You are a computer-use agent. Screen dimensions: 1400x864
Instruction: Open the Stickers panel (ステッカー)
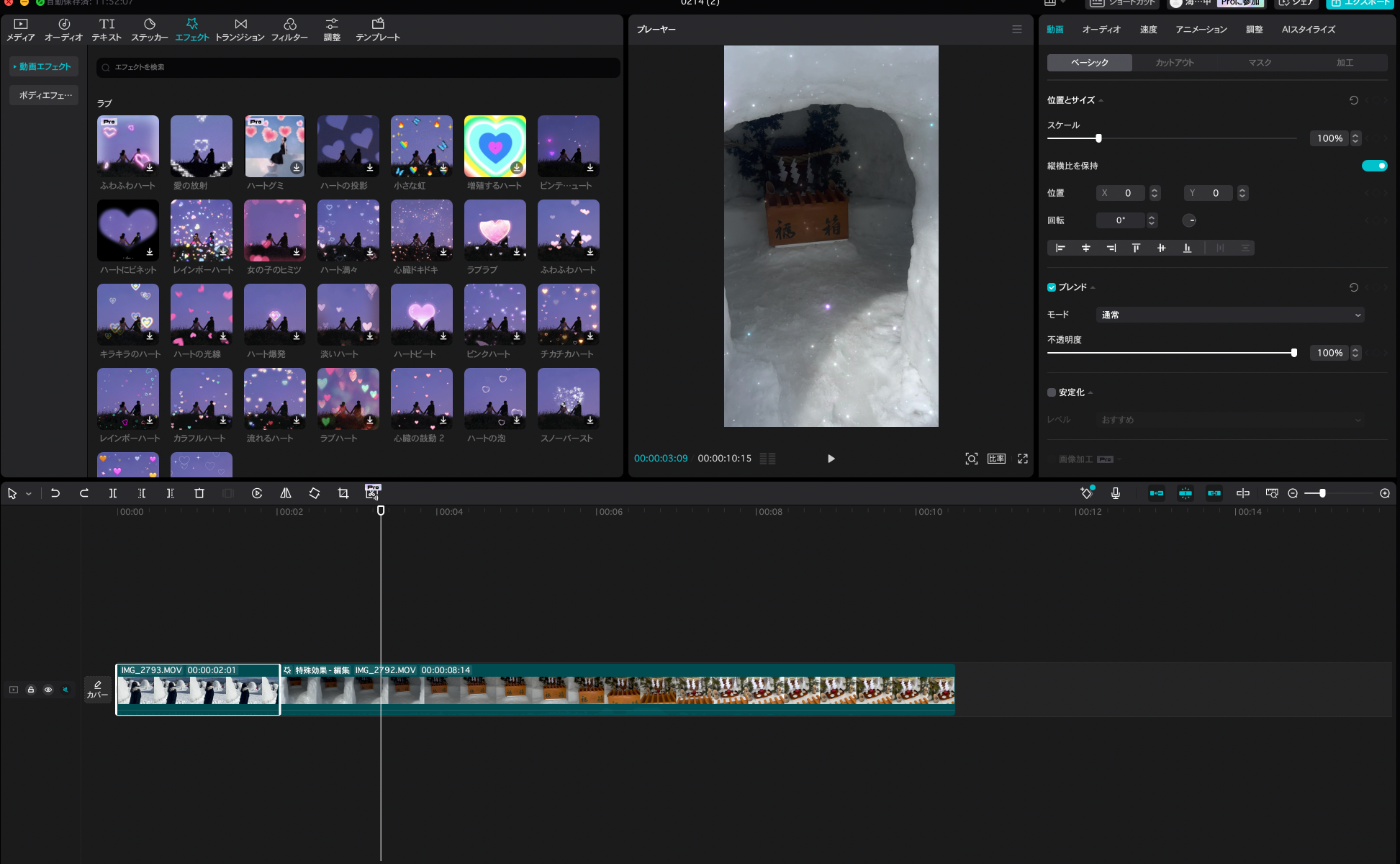point(149,29)
